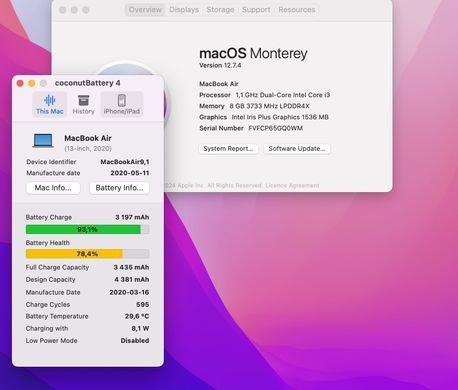Click the yellow Battery Health 78,4% bar
458x390 pixels.
pos(87,254)
